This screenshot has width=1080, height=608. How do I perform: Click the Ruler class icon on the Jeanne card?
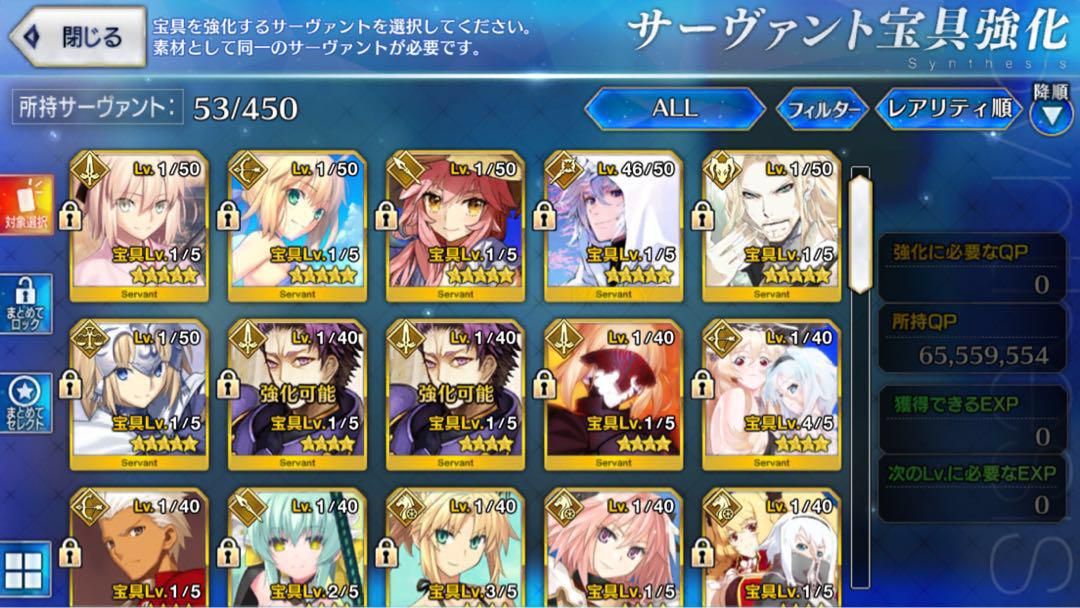click(90, 338)
